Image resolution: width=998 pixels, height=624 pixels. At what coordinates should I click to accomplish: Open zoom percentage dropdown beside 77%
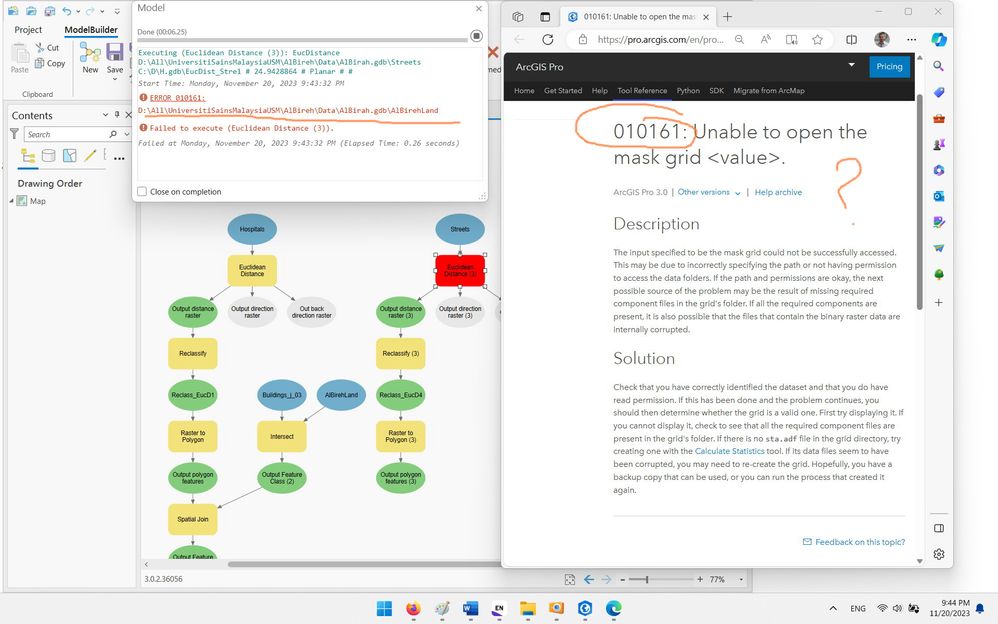point(741,579)
